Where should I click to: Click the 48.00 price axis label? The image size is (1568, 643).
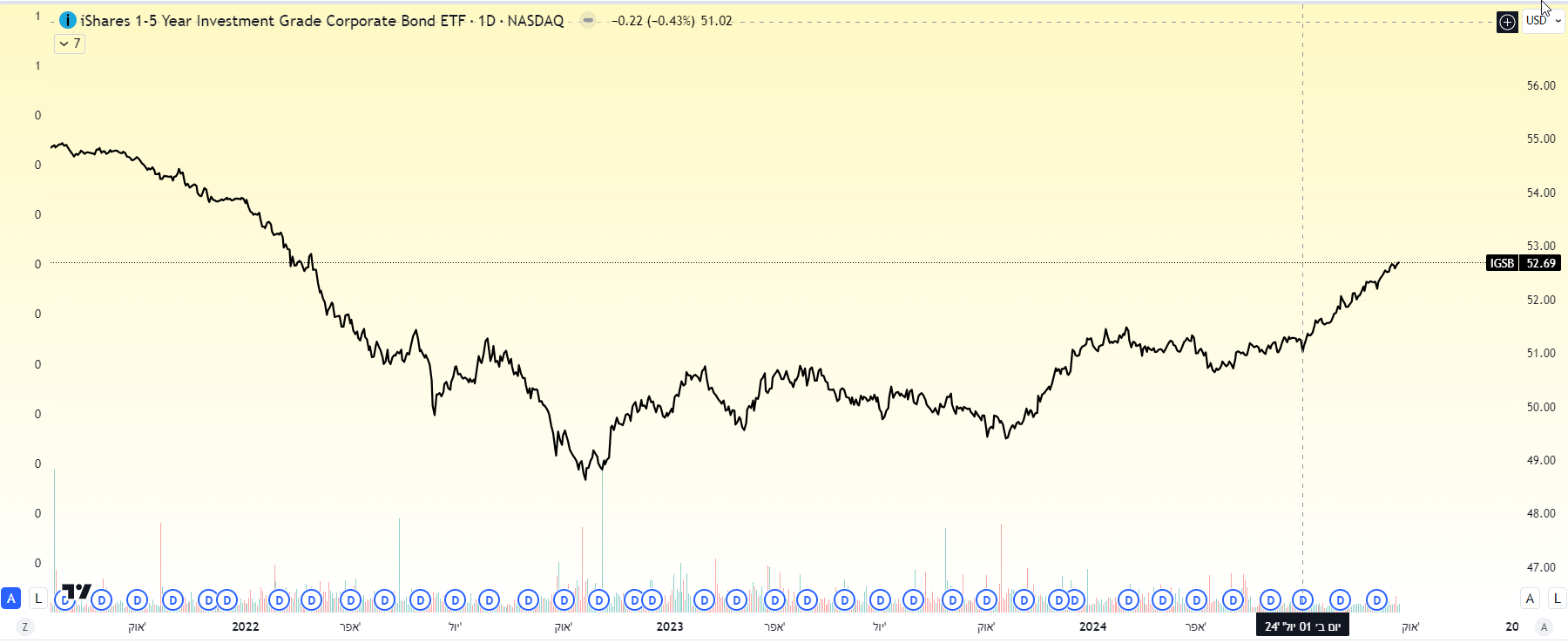click(1541, 513)
